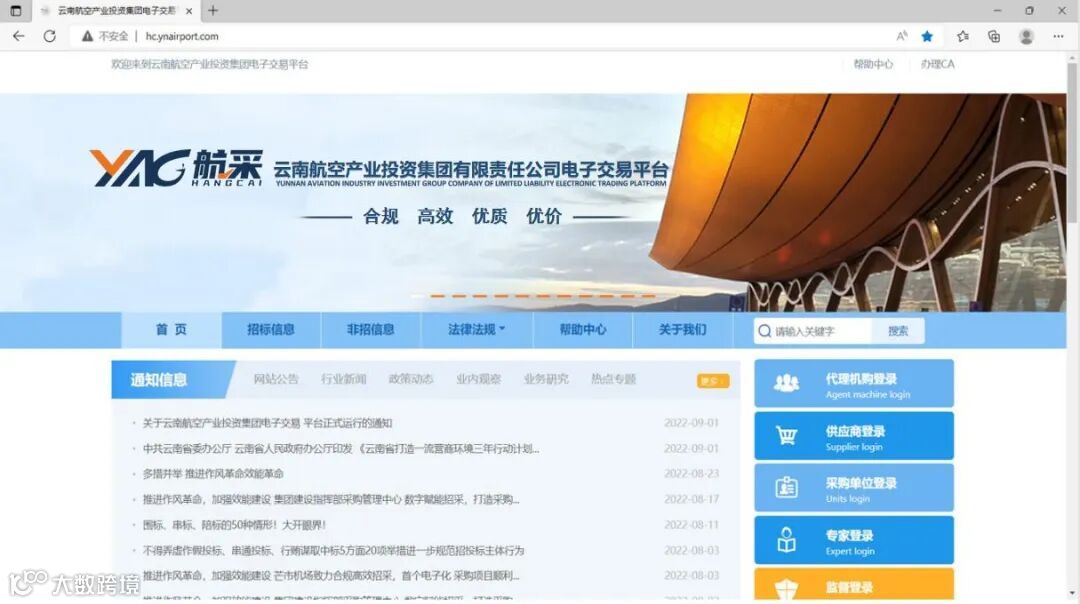Click the browser back arrow
Image resolution: width=1080 pixels, height=604 pixels.
(19, 36)
